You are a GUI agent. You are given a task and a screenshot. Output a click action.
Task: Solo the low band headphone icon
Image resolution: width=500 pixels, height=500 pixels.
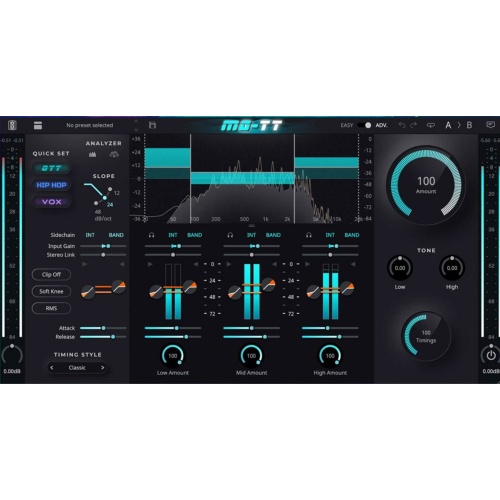point(151,235)
